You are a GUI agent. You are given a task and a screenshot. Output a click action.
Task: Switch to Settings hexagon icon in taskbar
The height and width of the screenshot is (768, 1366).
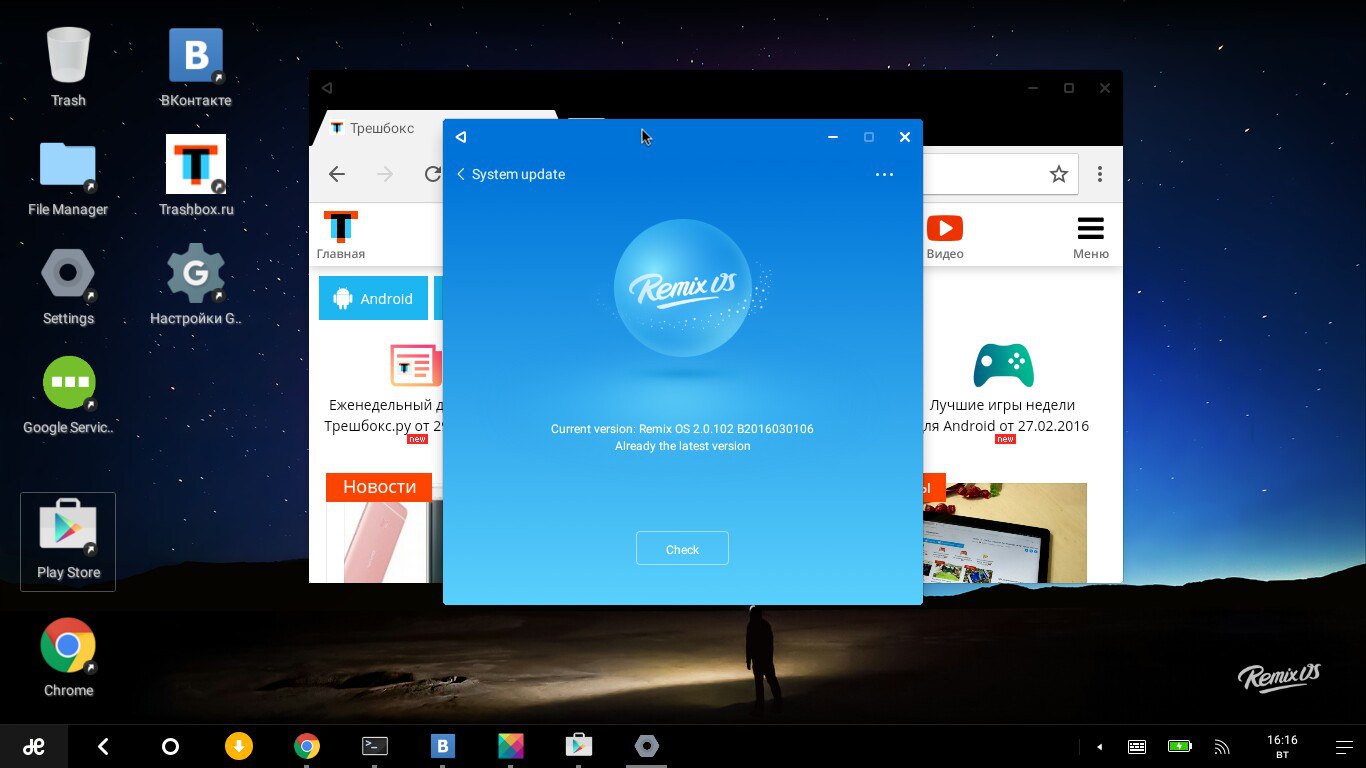(x=647, y=746)
